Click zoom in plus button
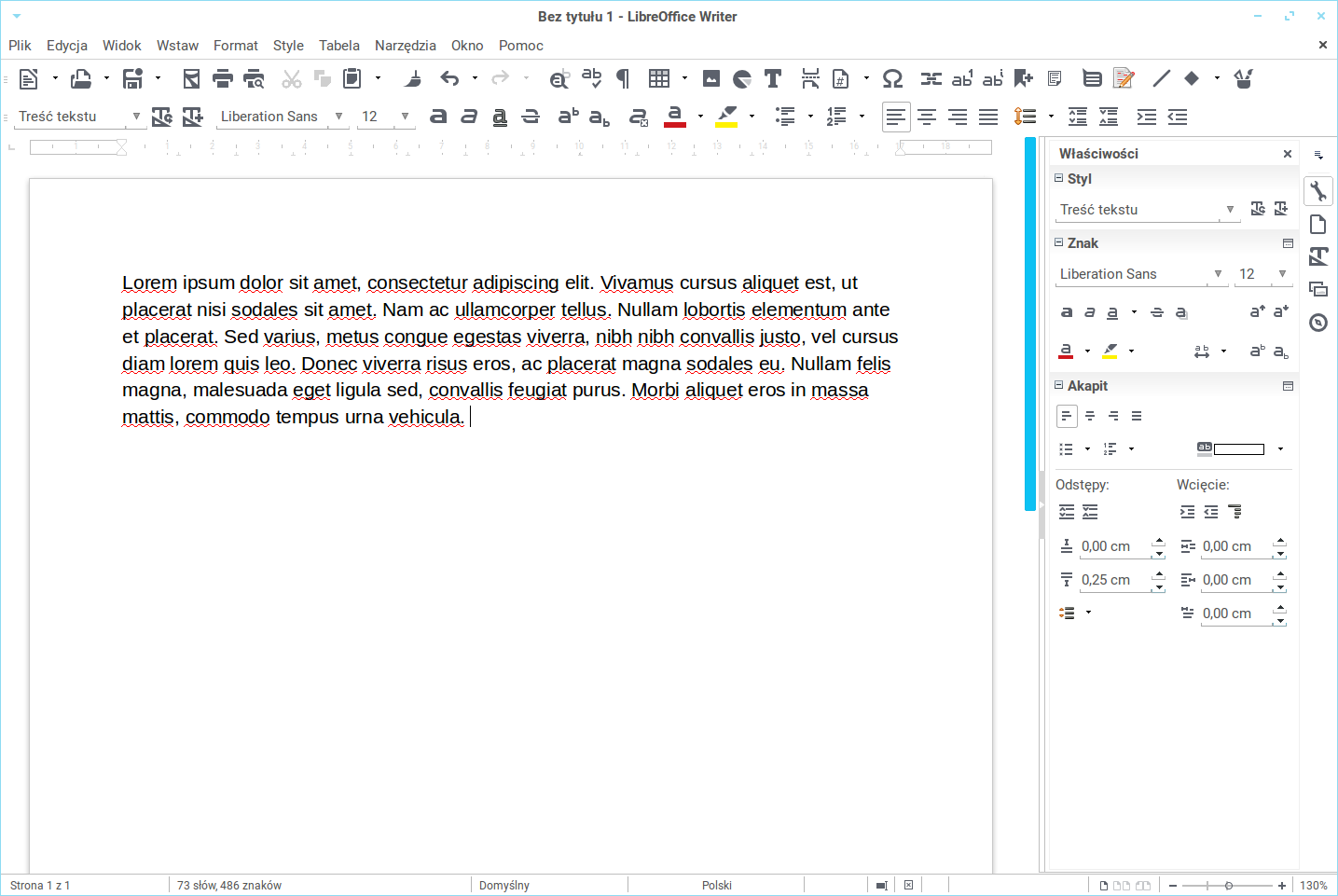 (x=1282, y=886)
